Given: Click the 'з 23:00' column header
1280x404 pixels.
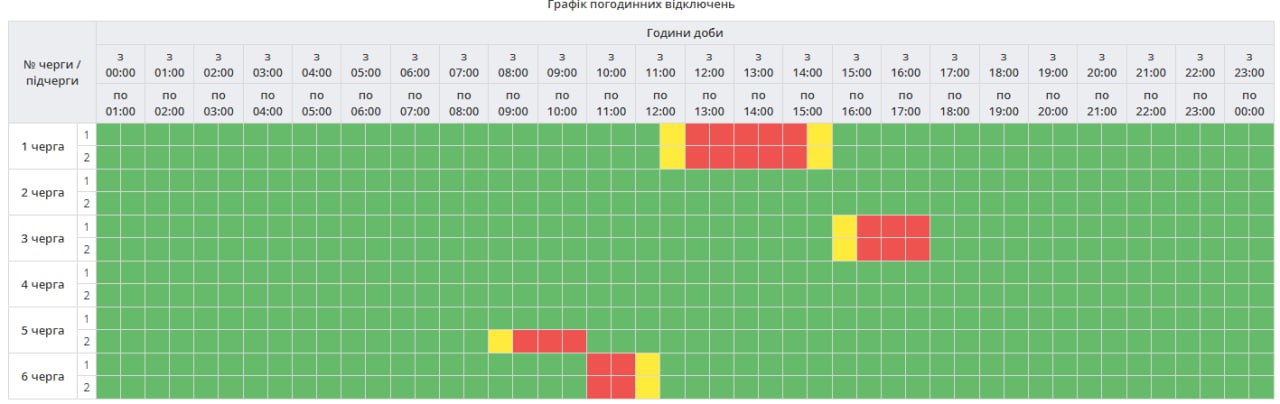Looking at the screenshot, I should [1249, 65].
